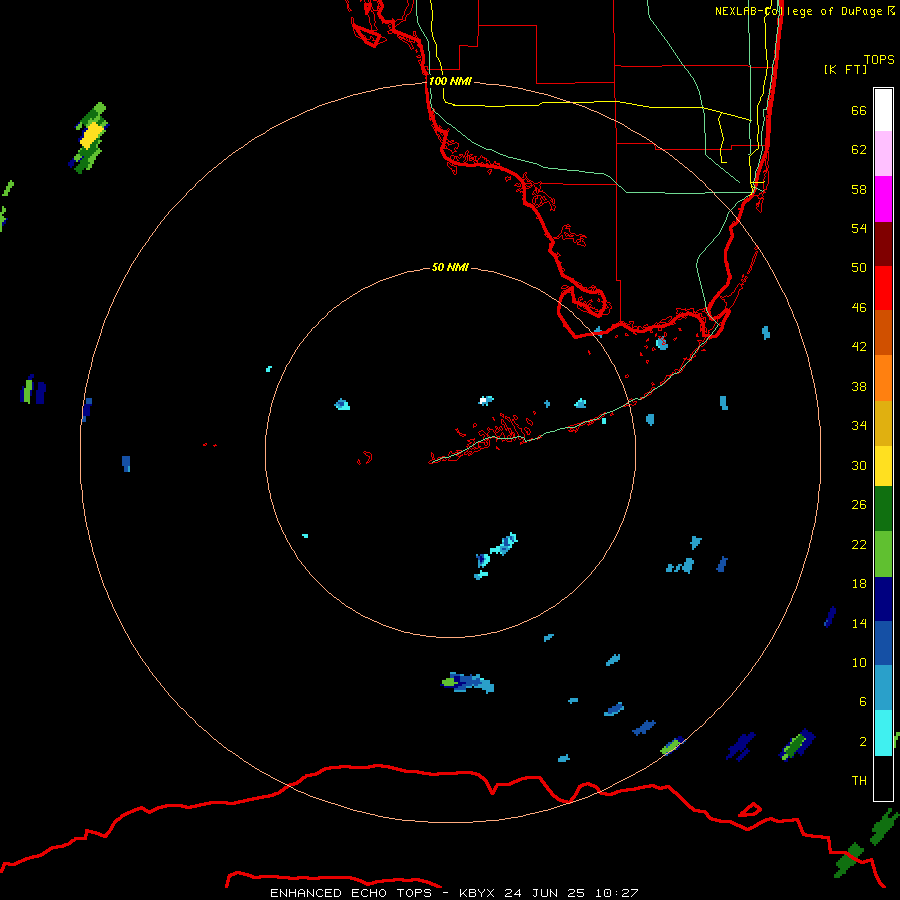The width and height of the screenshot is (900, 900).
Task: Pick the light blue legend swatch
Action: coord(883,688)
